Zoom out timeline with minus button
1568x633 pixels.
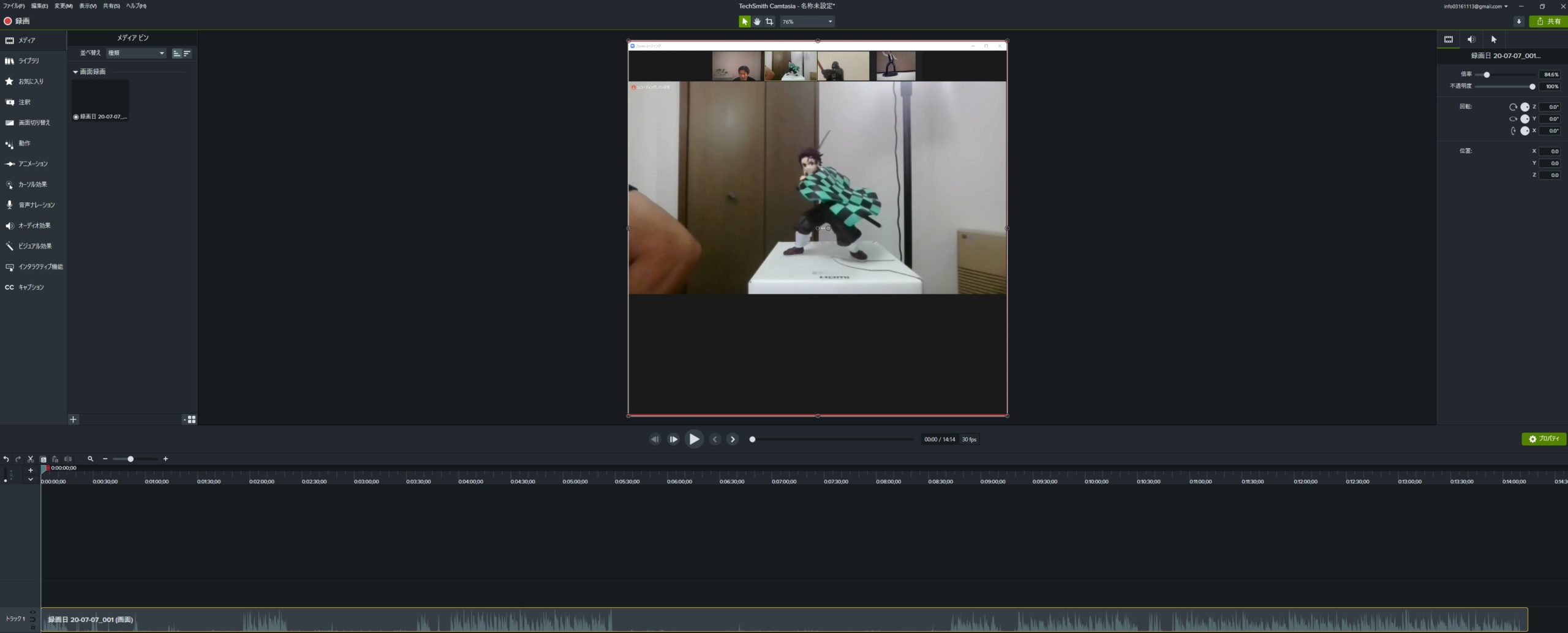pyautogui.click(x=105, y=459)
